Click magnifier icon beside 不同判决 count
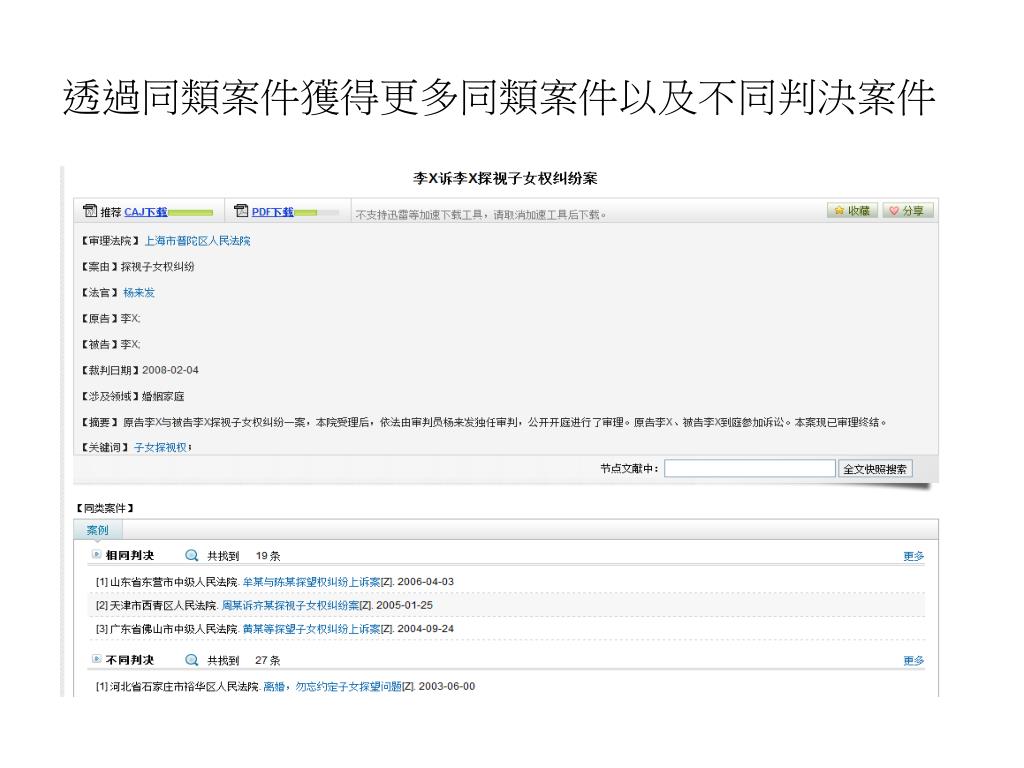Screen dimensions: 1024x768 pyautogui.click(x=191, y=660)
